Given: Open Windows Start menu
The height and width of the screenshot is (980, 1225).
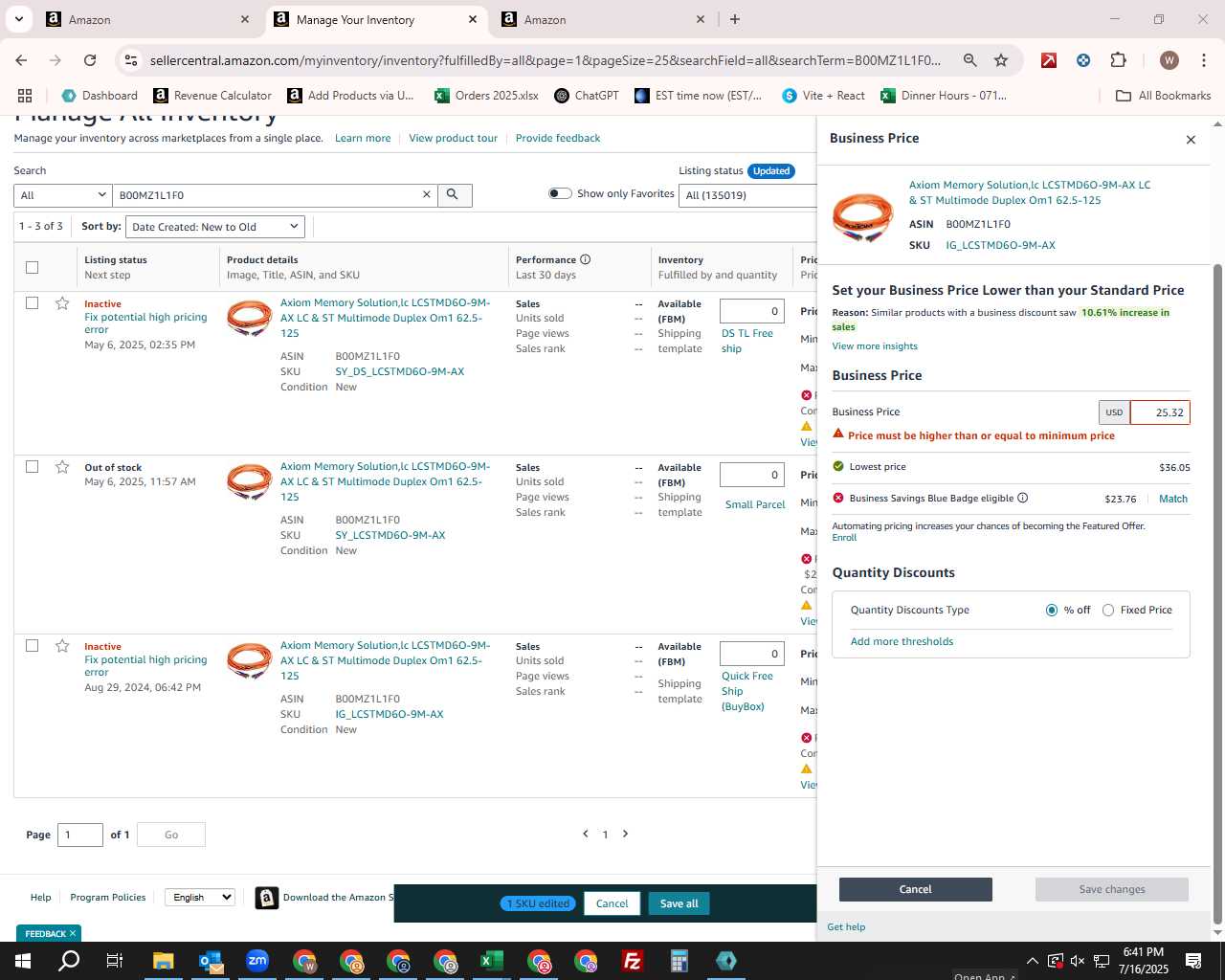Looking at the screenshot, I should point(22,961).
